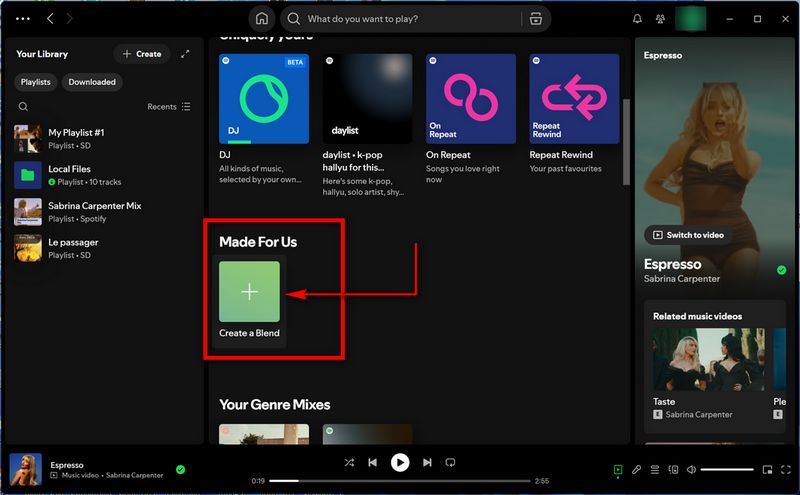Open the lyrics microphone icon
This screenshot has height=495, width=800.
coord(636,469)
